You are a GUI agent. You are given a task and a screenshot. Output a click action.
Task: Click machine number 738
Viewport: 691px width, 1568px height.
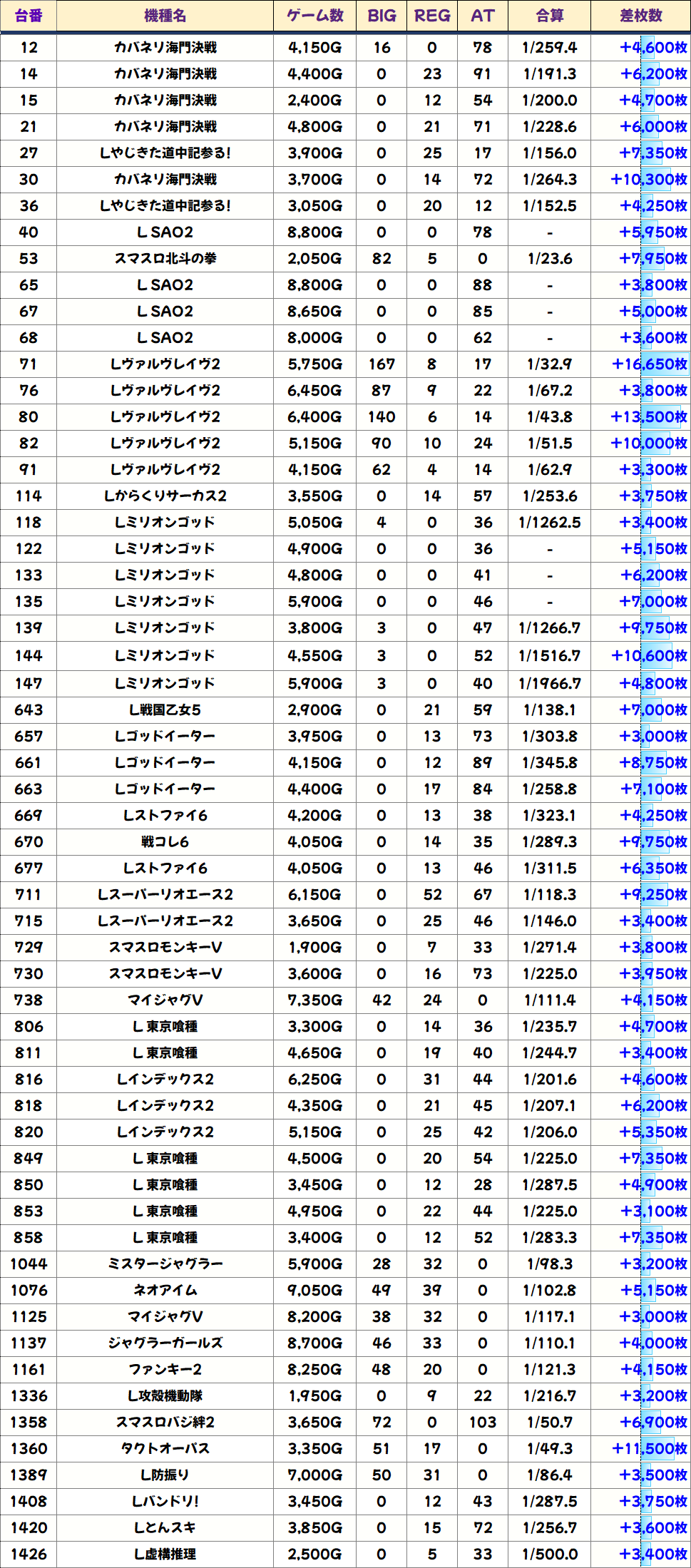[x=29, y=1000]
